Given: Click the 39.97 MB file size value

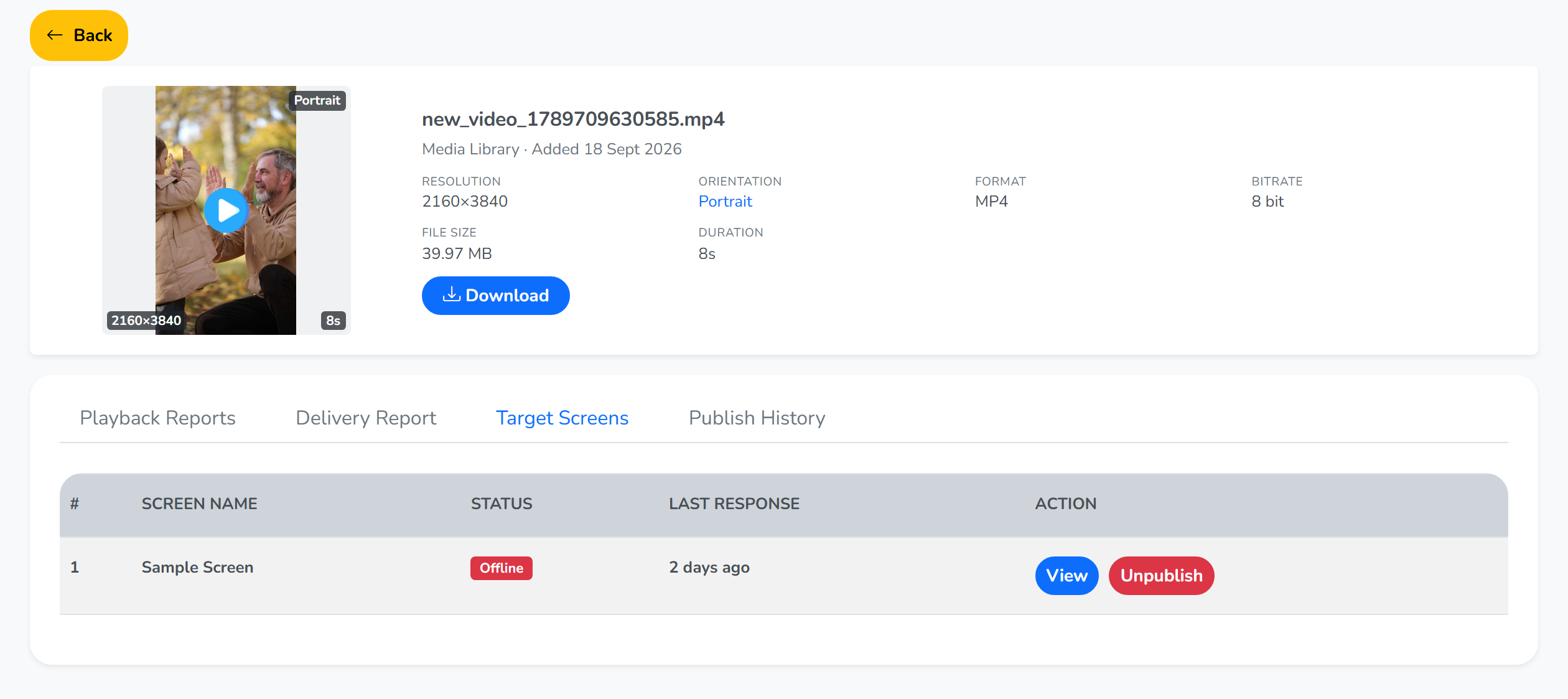Looking at the screenshot, I should point(457,254).
